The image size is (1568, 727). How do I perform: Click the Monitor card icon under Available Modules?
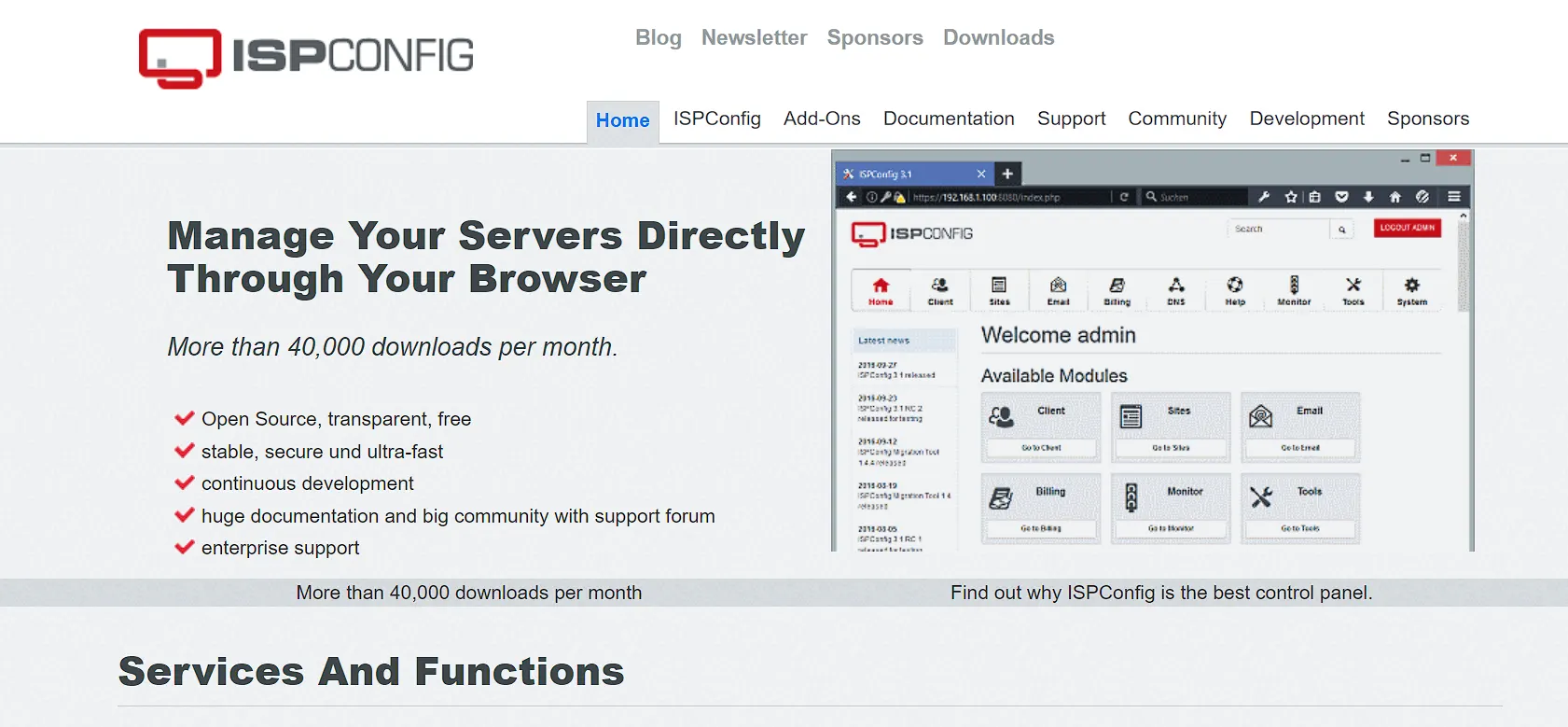(1131, 497)
